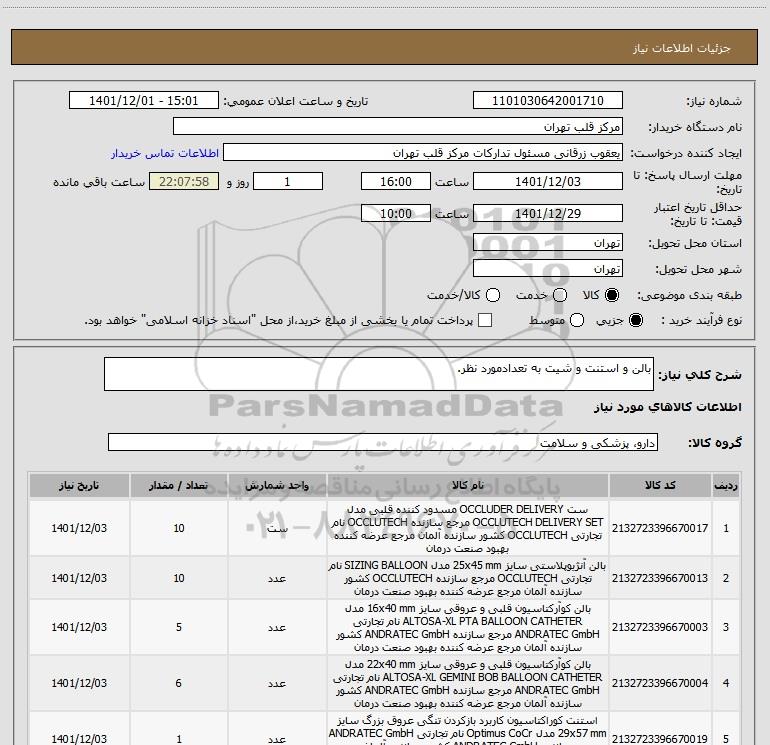Screen dimensions: 770x745
Task: Click the OCCLUDER DELIVERY set product name
Action: [468, 528]
